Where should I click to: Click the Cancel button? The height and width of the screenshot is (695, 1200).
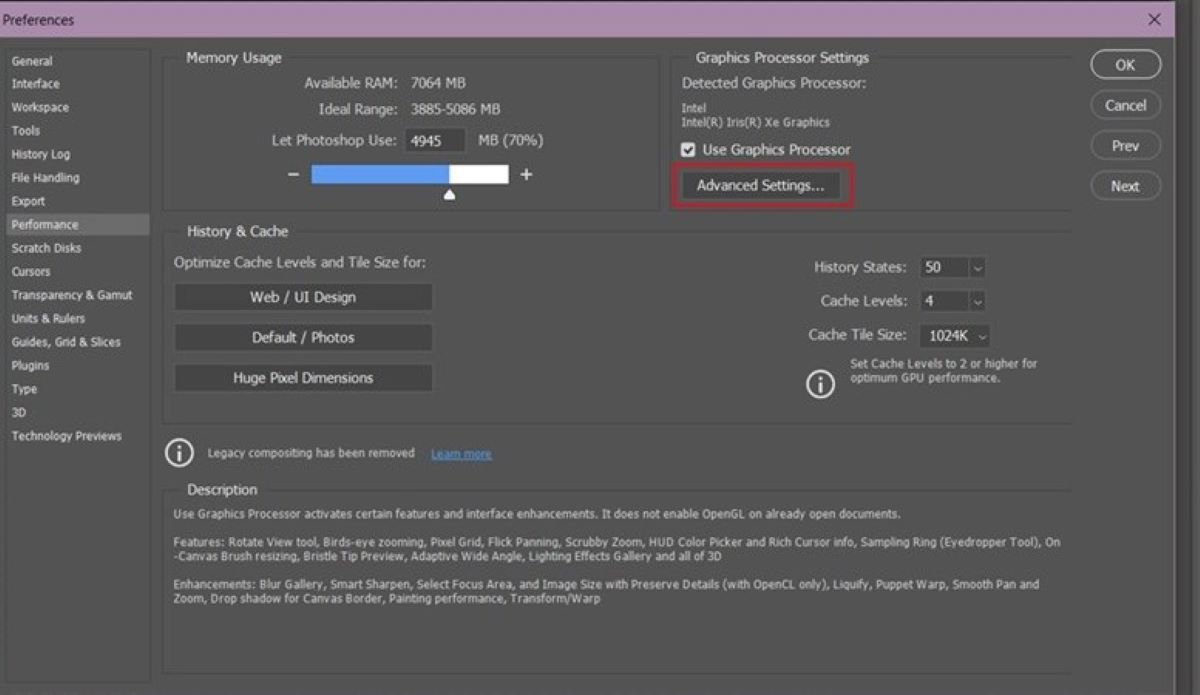tap(1125, 105)
